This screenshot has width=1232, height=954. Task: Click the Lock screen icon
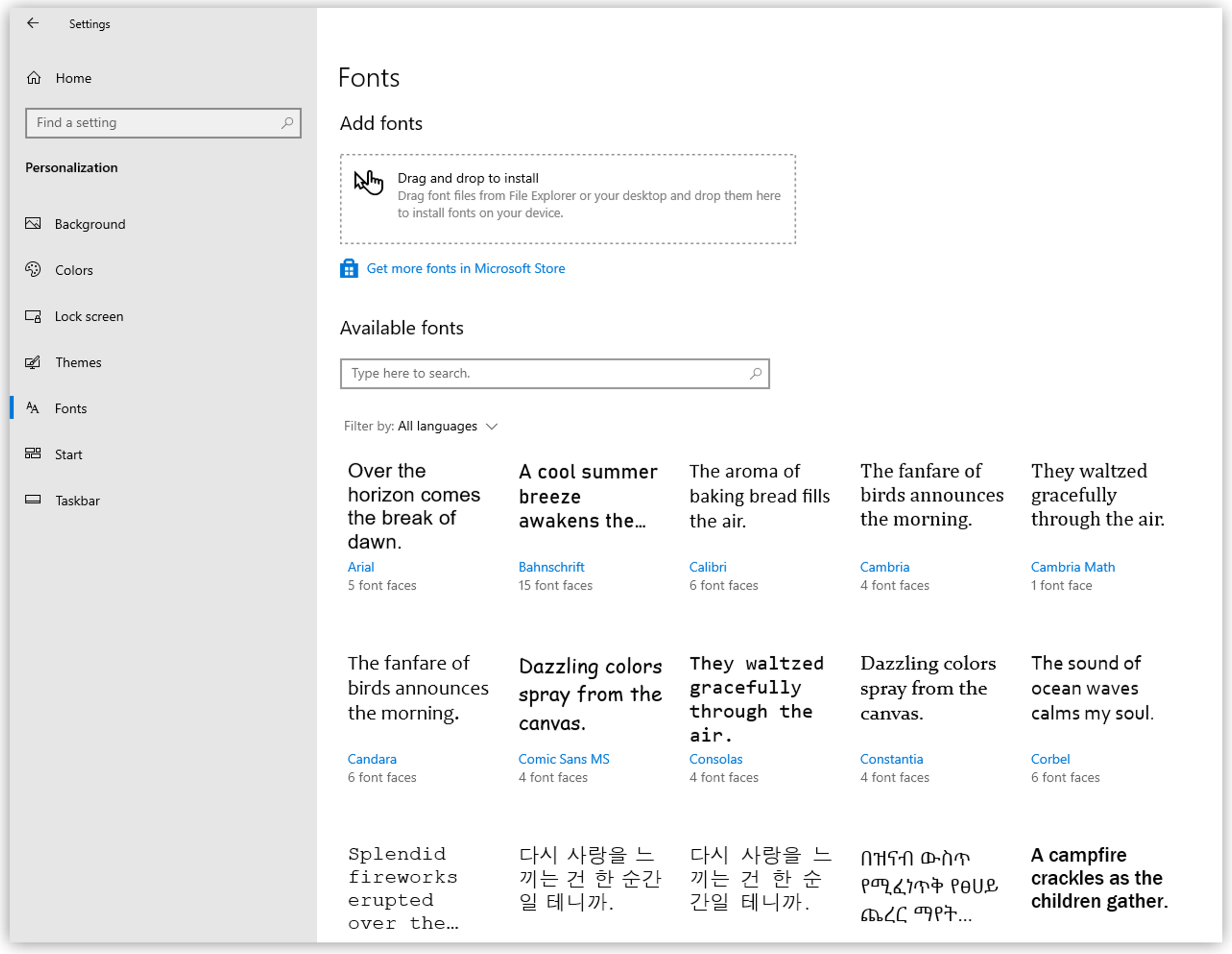(x=34, y=316)
